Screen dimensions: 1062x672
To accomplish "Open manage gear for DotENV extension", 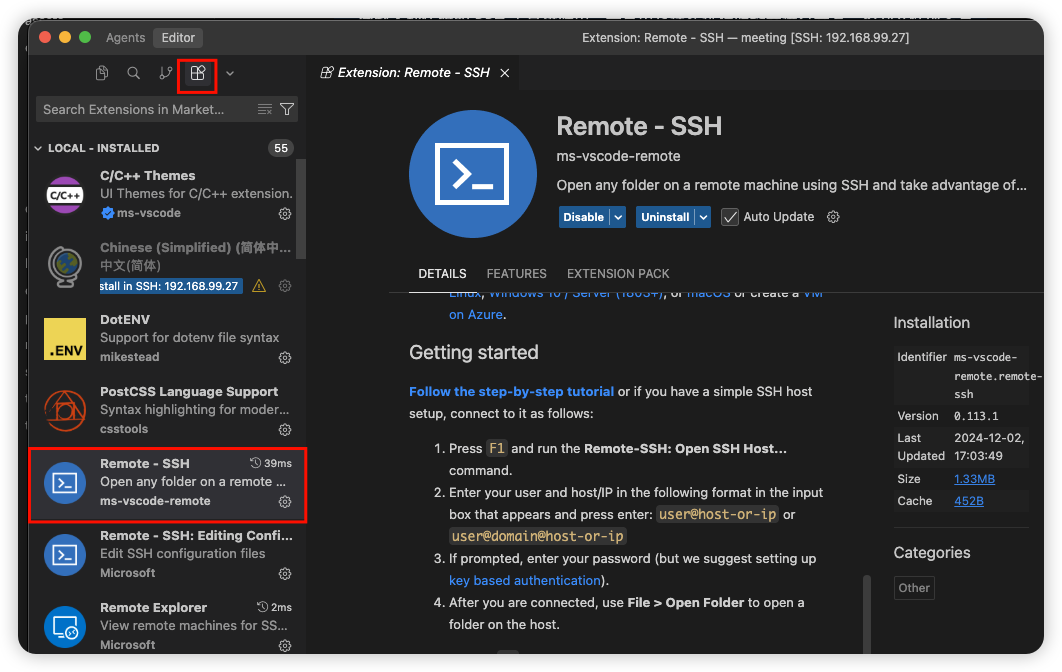I will point(285,358).
